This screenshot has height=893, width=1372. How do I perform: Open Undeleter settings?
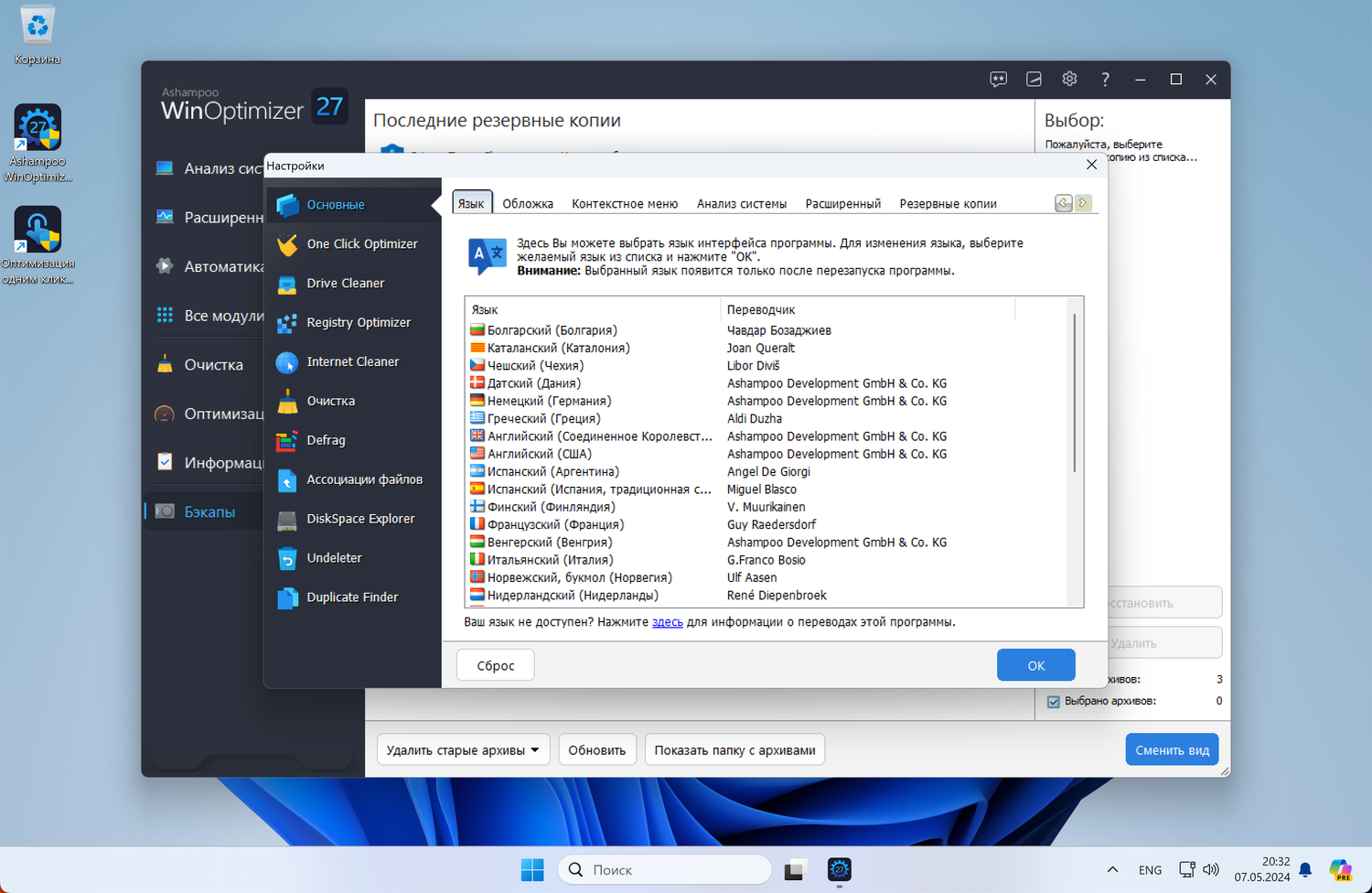pos(352,558)
